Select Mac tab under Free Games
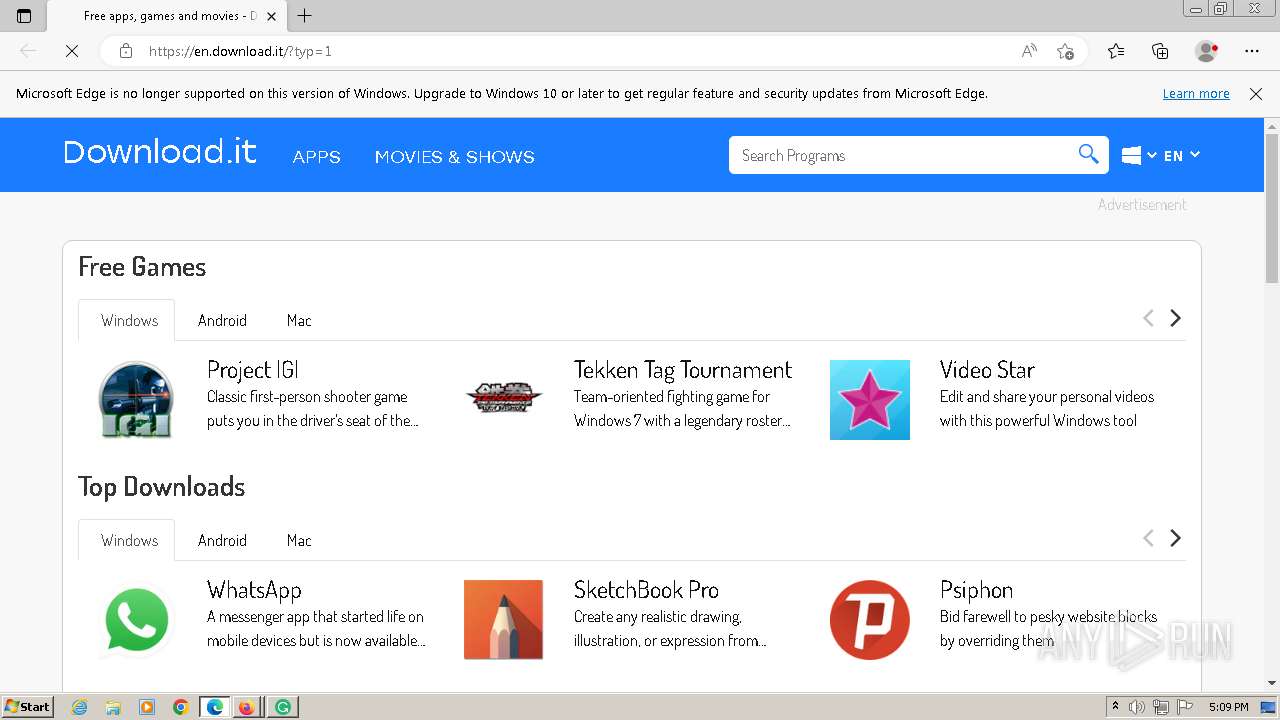The image size is (1280, 720). point(299,320)
